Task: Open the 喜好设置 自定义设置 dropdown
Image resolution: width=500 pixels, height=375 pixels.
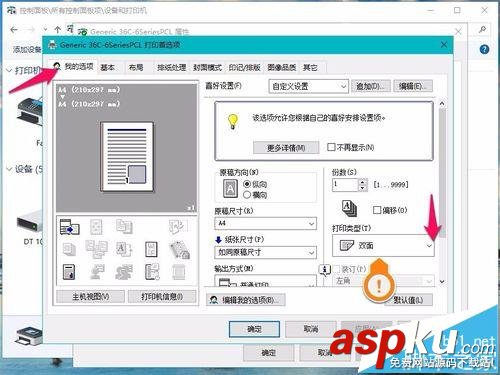Action: click(308, 86)
